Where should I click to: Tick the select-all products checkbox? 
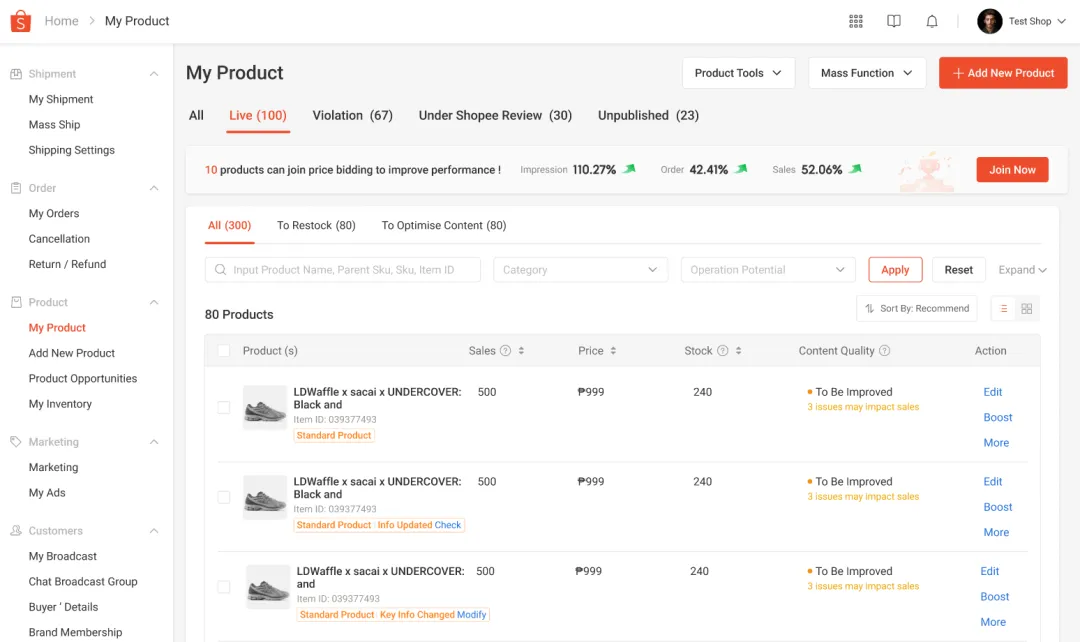(x=224, y=350)
